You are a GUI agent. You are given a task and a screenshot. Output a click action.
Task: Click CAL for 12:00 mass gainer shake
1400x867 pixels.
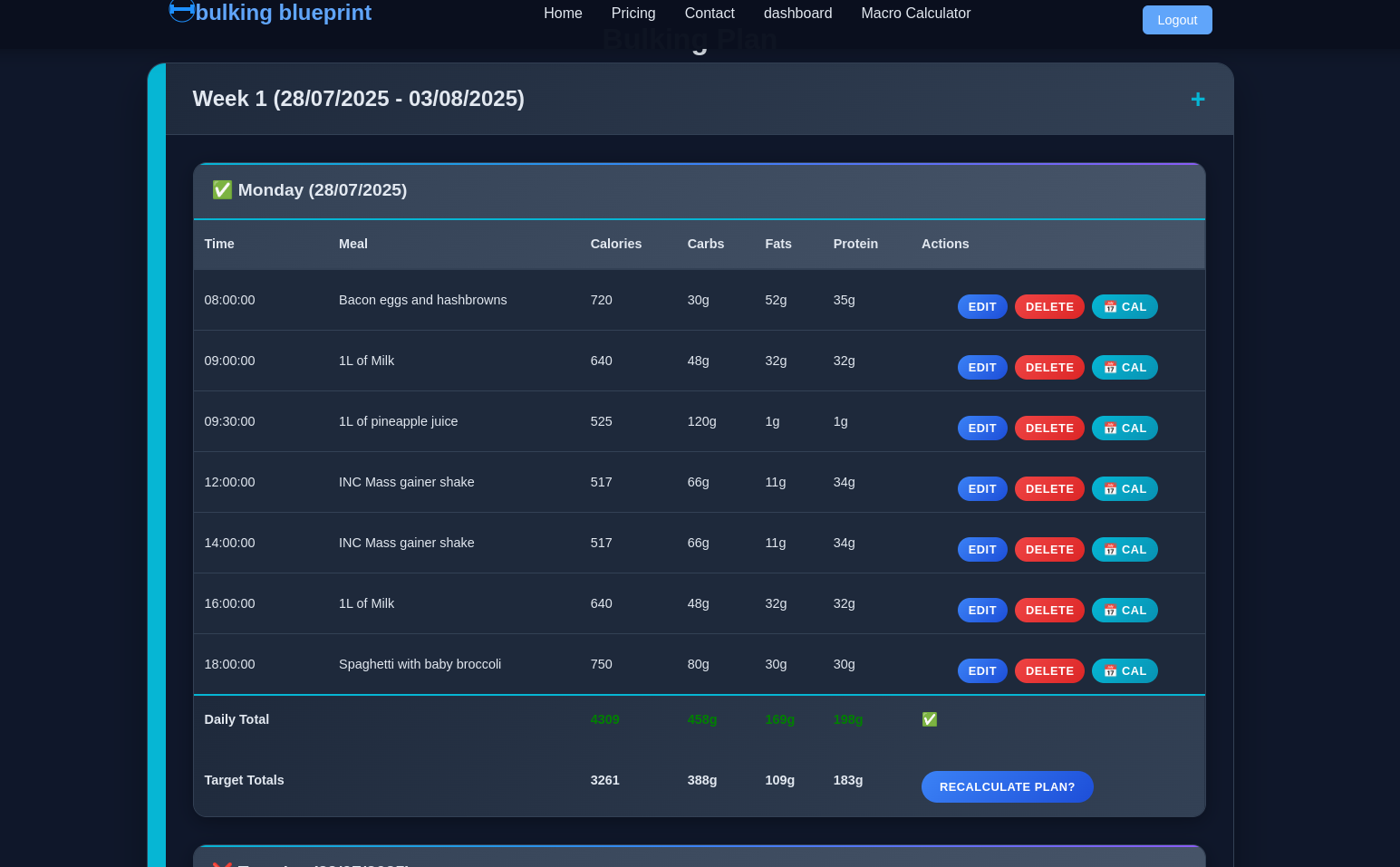[x=1124, y=489]
